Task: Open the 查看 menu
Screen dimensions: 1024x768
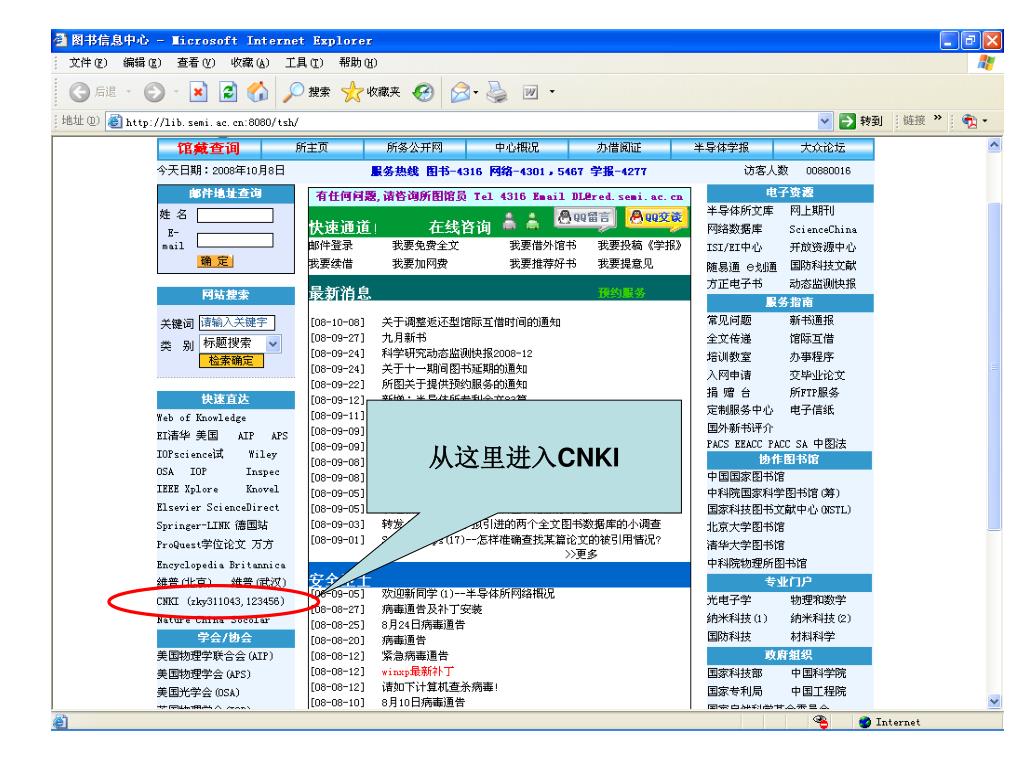Action: click(x=196, y=63)
